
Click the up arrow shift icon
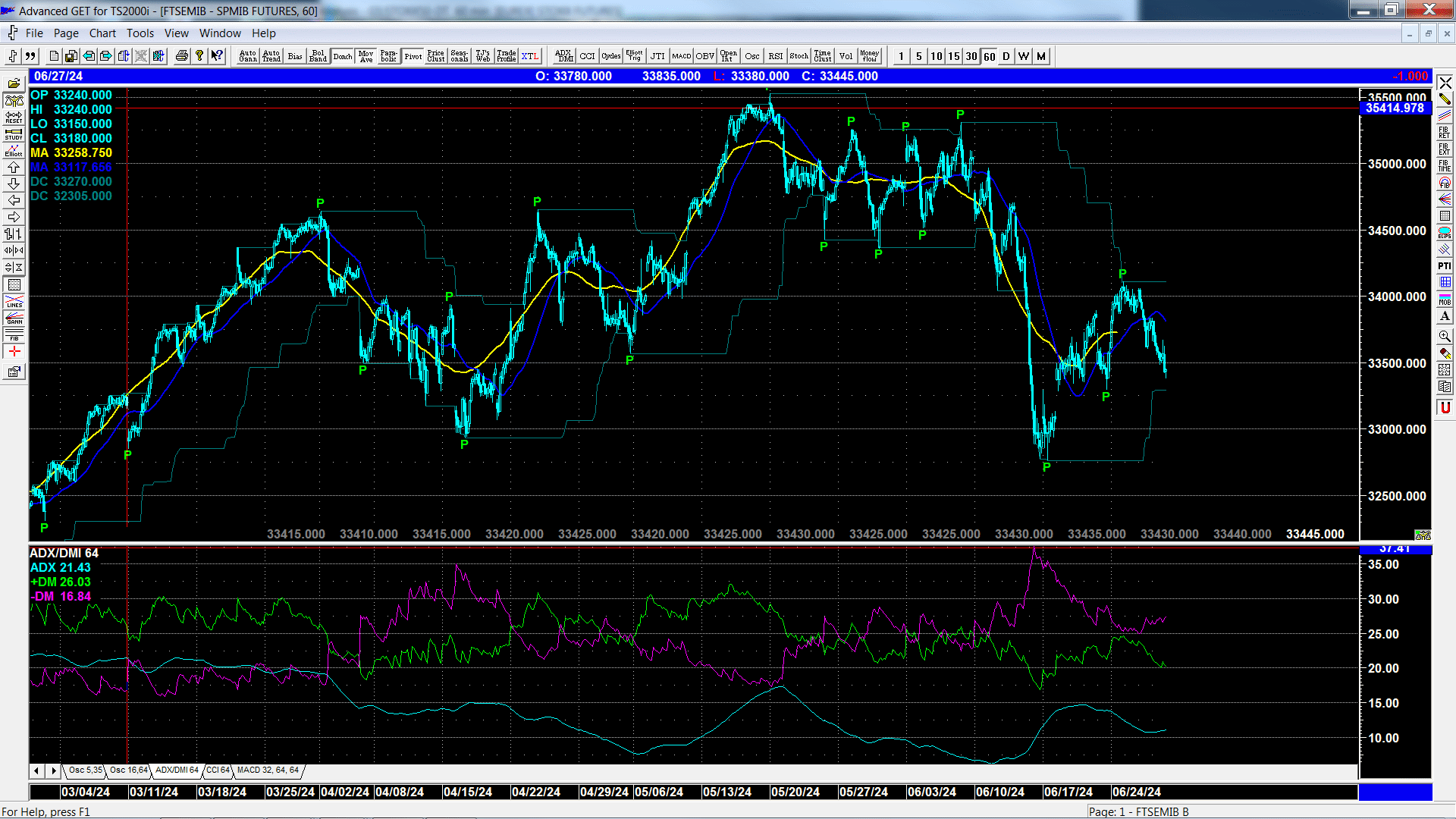click(x=14, y=167)
